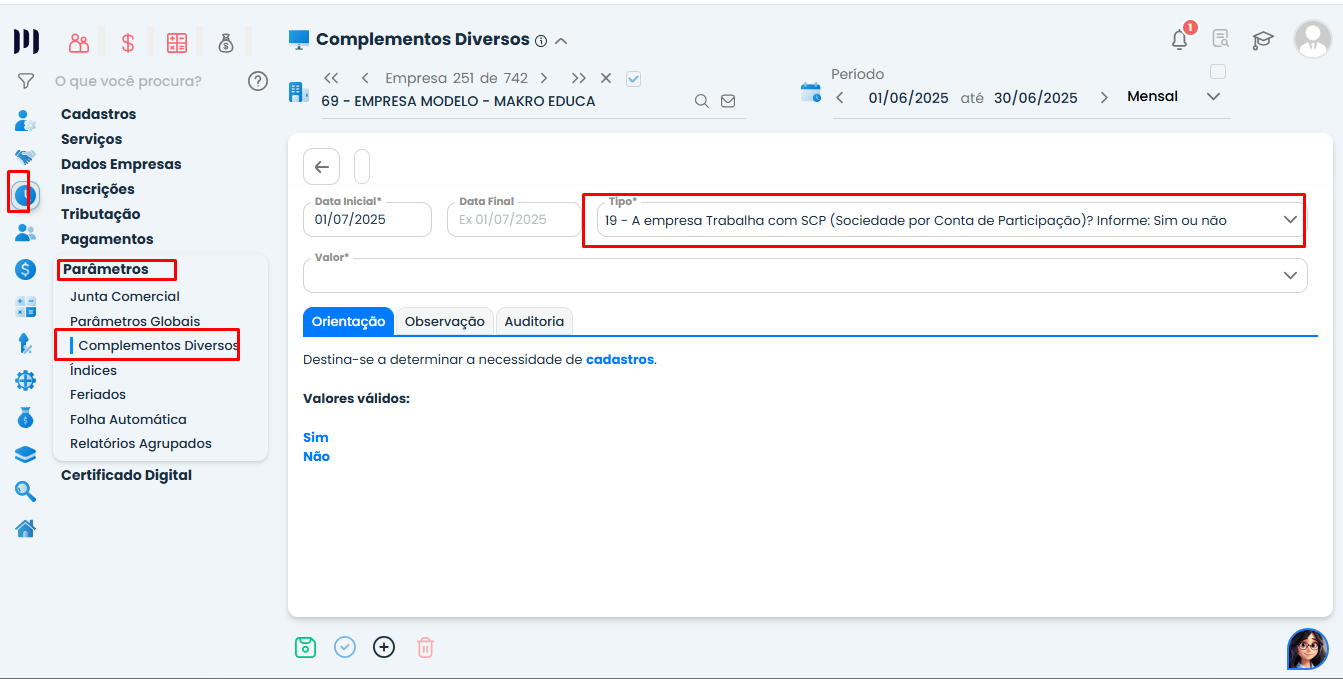Open the assistant avatar in bottom corner

[x=1308, y=649]
